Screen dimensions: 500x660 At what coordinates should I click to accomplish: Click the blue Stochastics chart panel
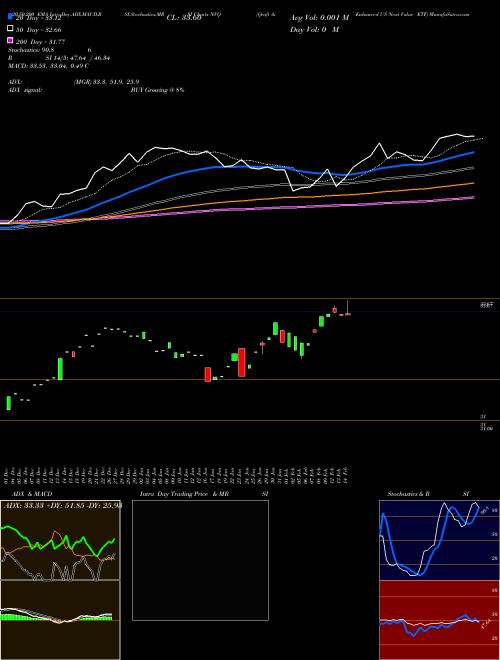point(439,540)
